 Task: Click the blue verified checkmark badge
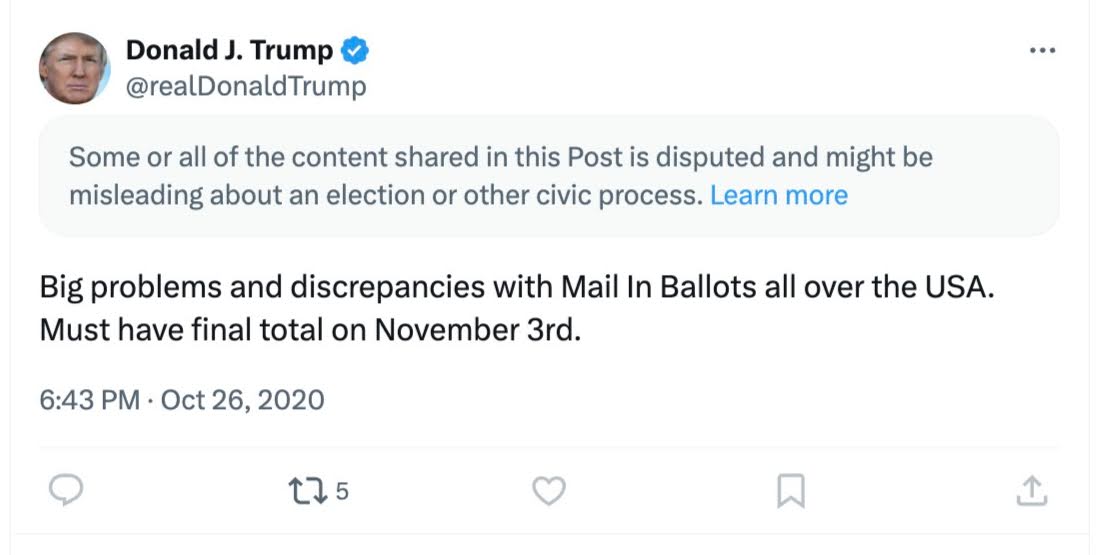356,49
